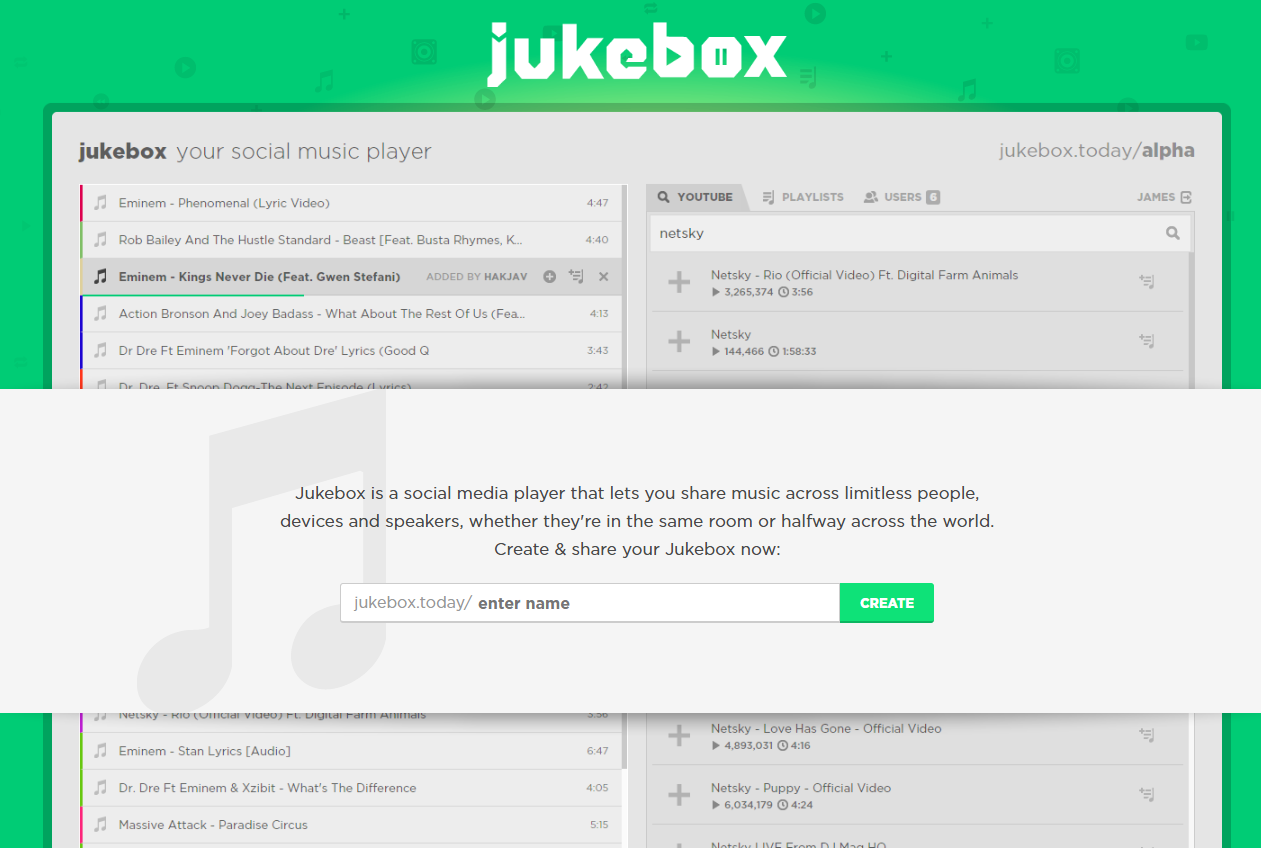1261x848 pixels.
Task: Click the enter name input field
Action: click(590, 603)
